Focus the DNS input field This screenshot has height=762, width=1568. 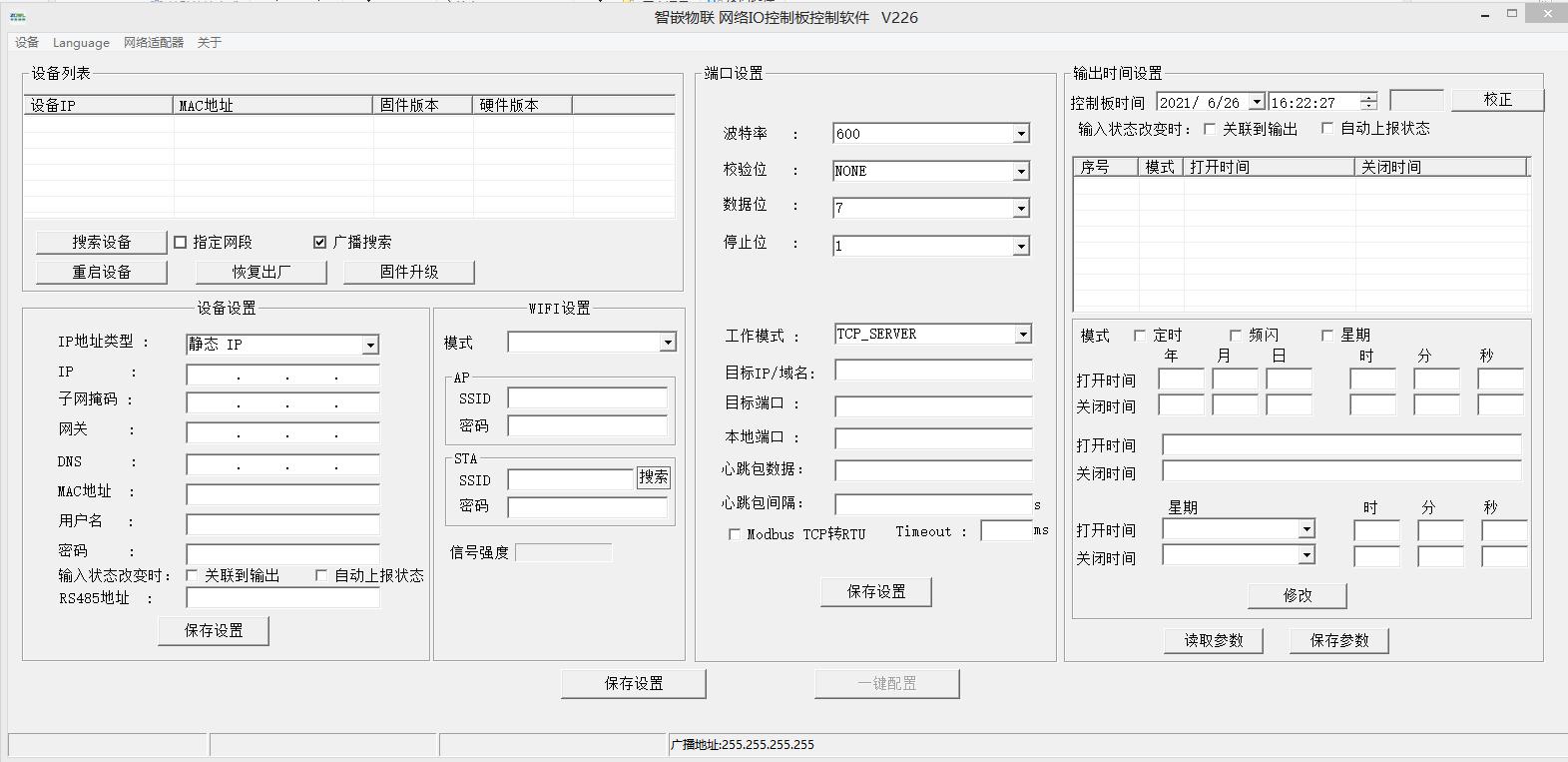click(x=282, y=464)
